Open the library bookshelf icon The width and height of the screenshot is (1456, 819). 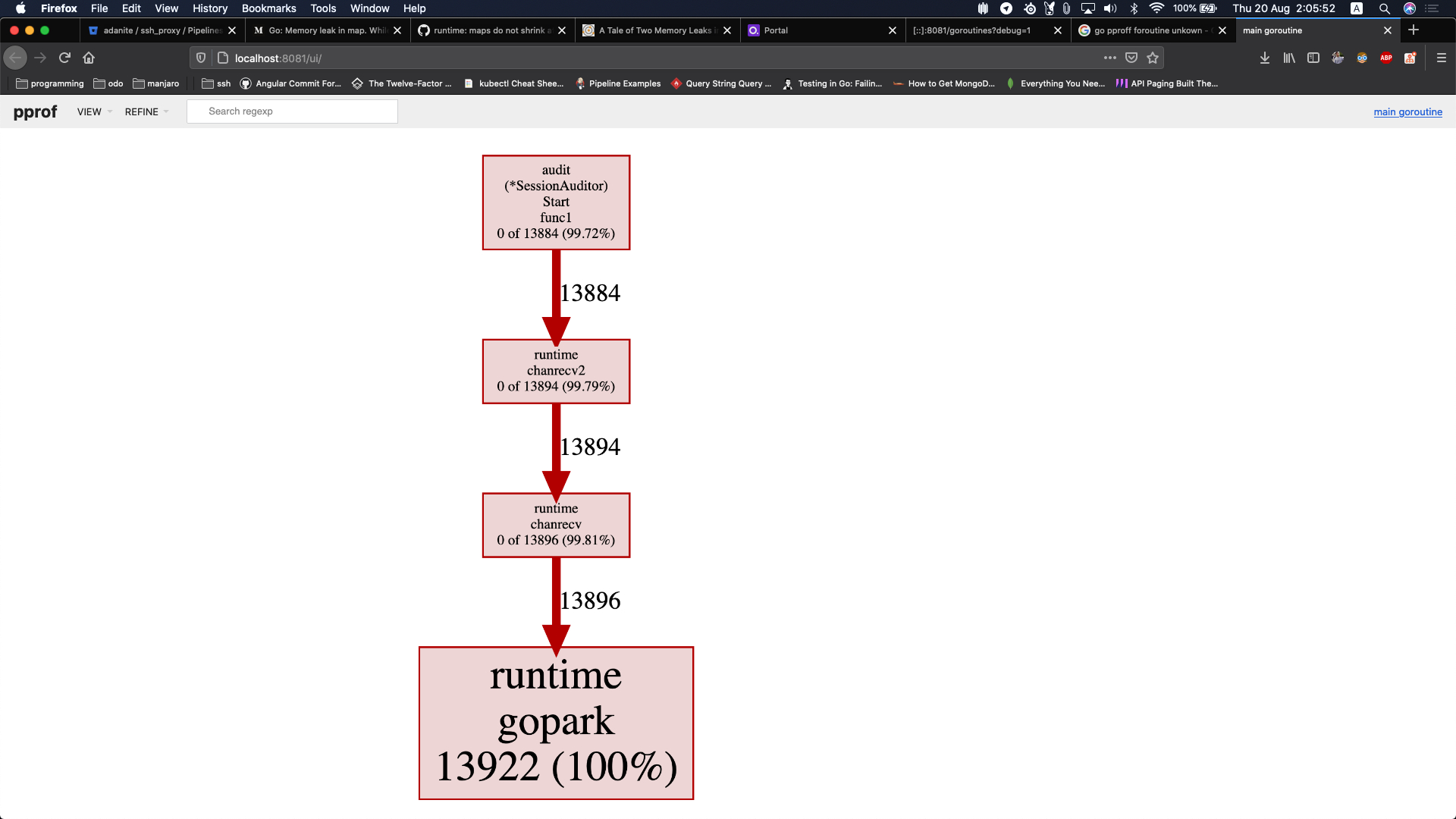click(1288, 58)
